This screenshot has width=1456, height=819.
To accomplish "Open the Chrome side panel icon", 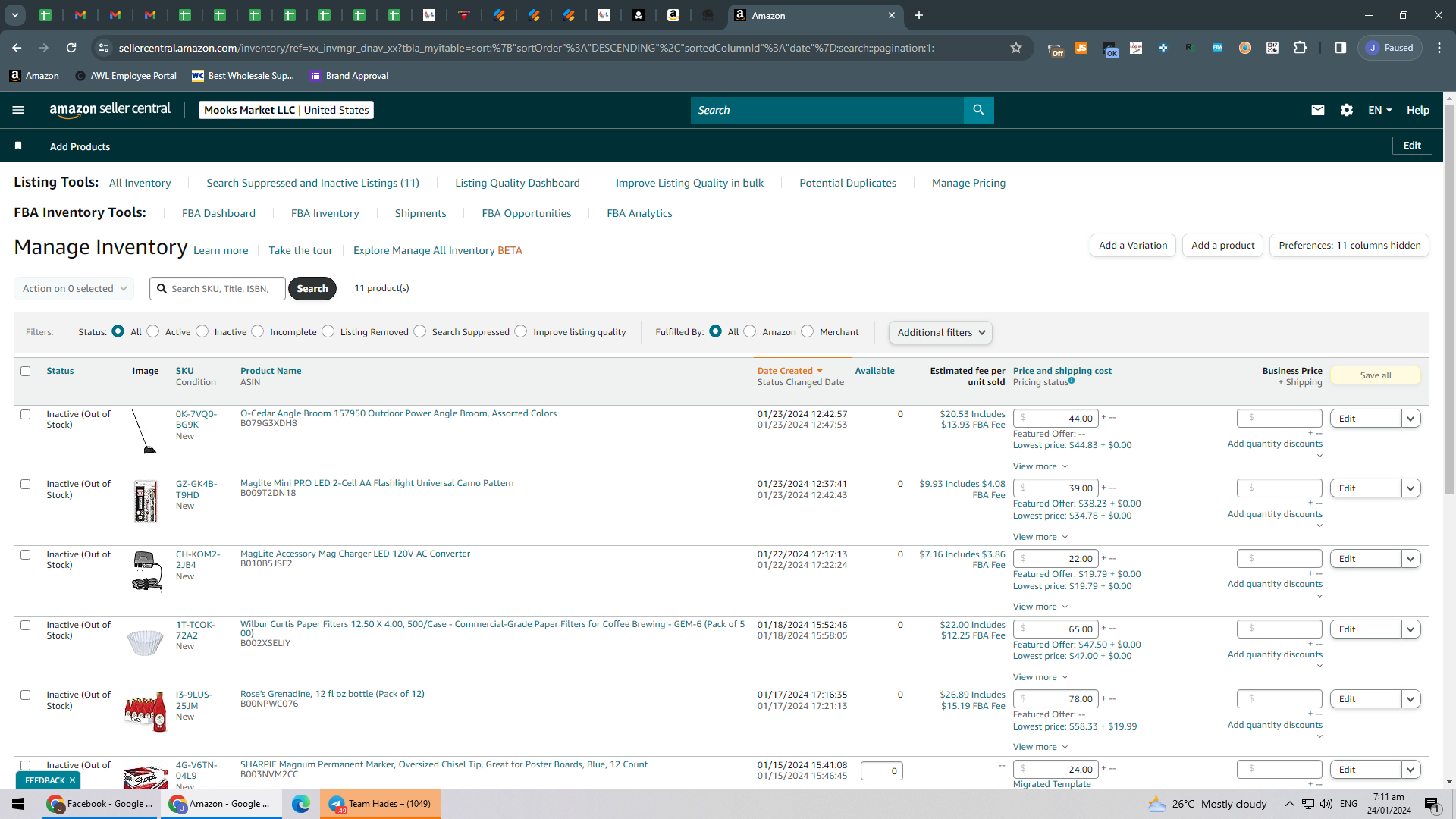I will tap(1341, 48).
